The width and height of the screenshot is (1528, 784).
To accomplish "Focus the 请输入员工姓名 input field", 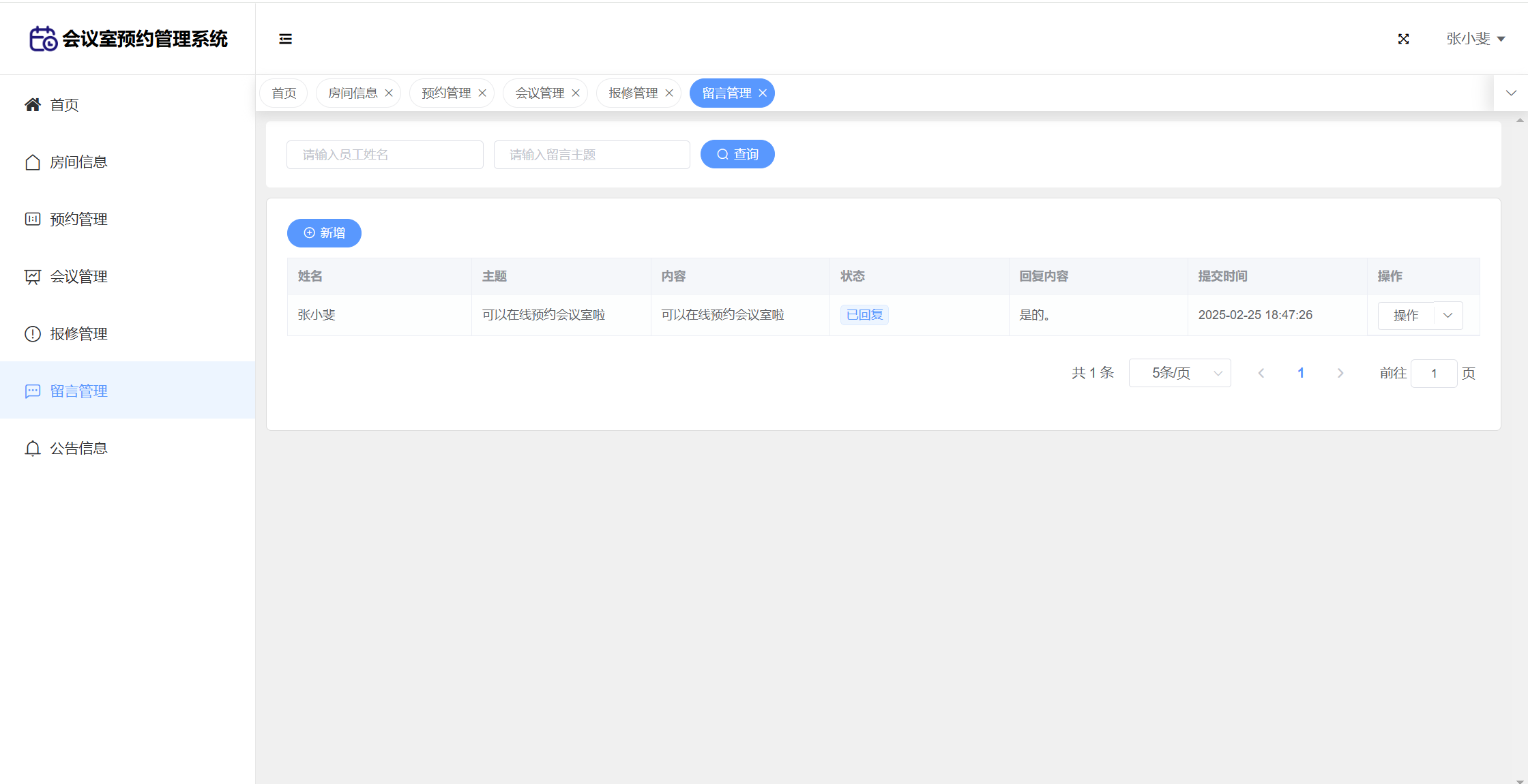I will click(x=385, y=155).
